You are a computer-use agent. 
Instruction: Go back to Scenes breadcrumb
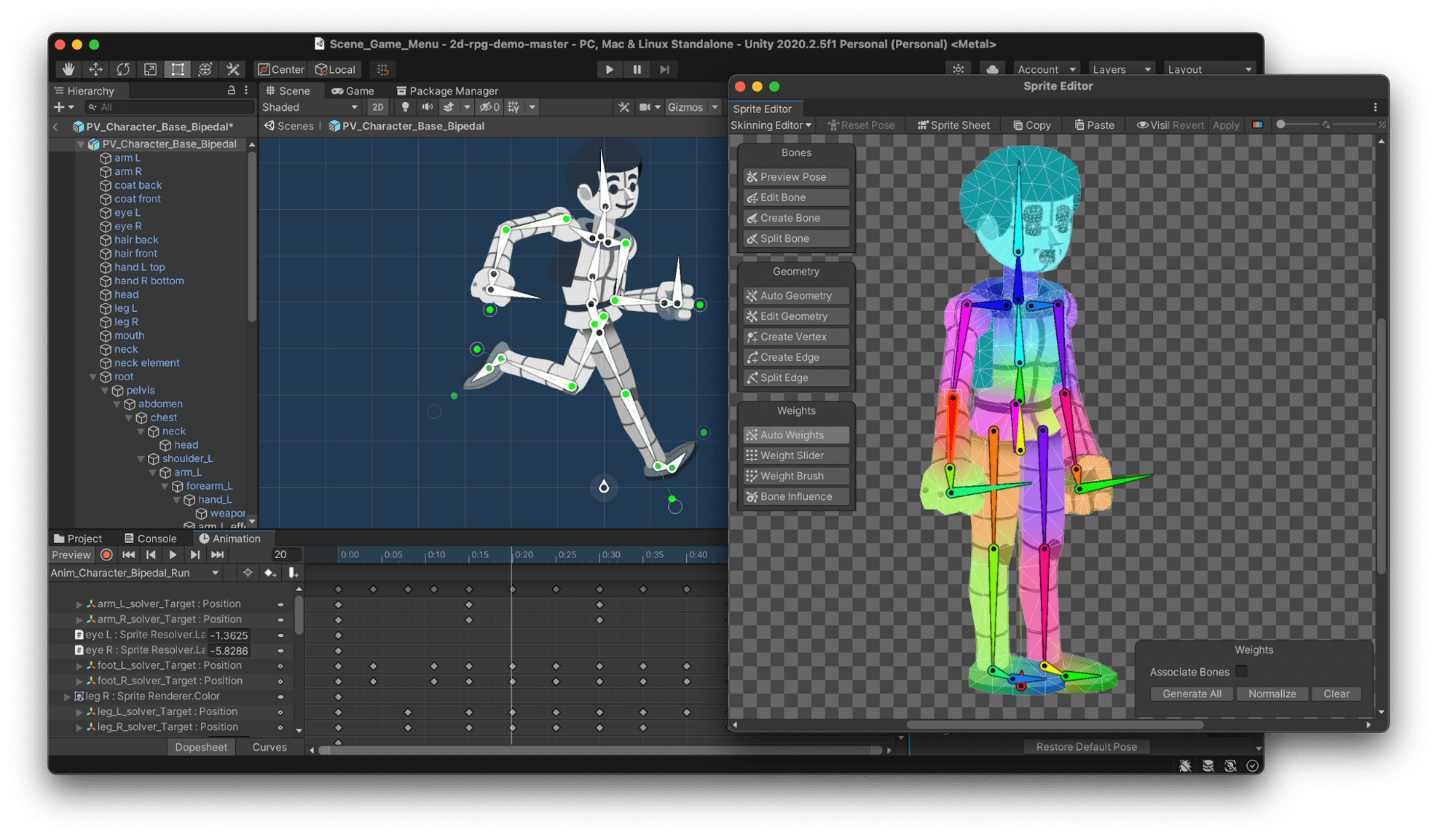point(289,126)
